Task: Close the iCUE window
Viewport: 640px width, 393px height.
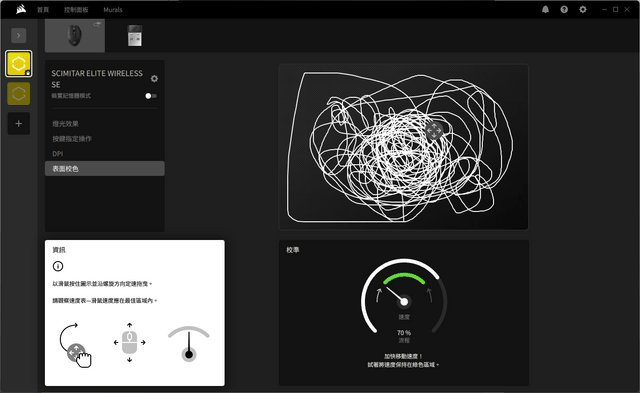Action: coord(627,9)
